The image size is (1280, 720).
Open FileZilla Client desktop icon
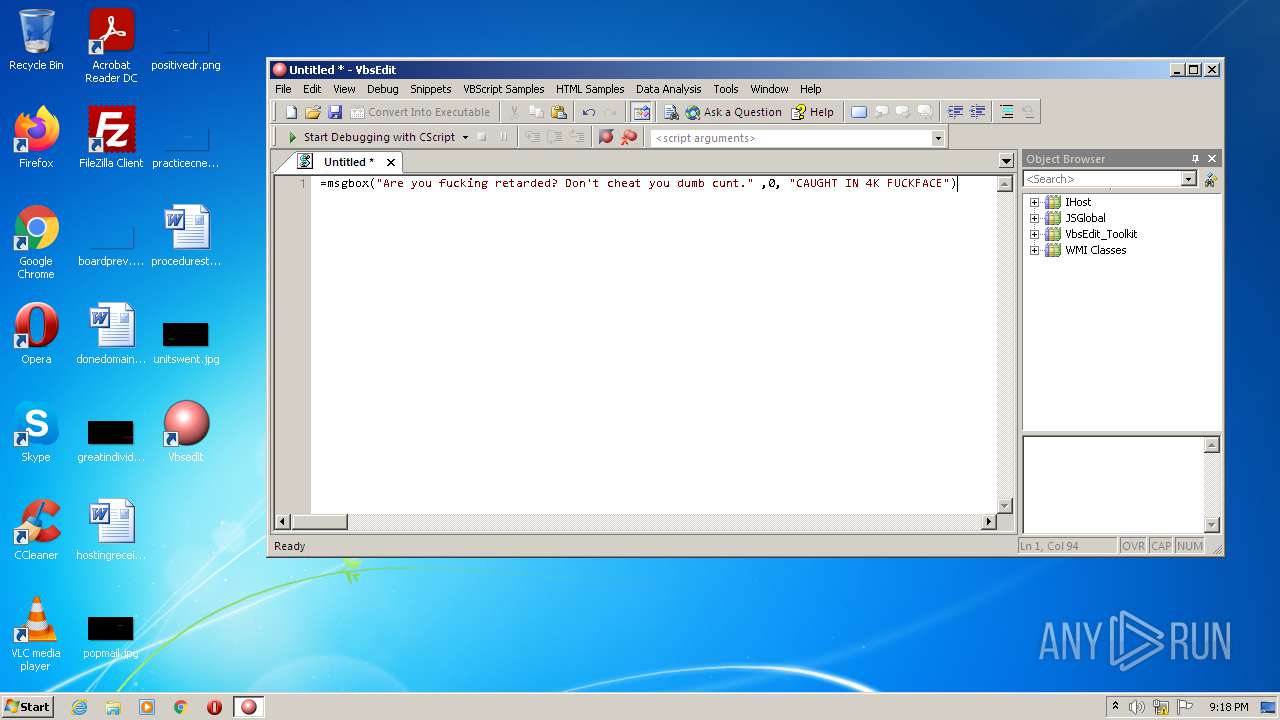(x=111, y=138)
